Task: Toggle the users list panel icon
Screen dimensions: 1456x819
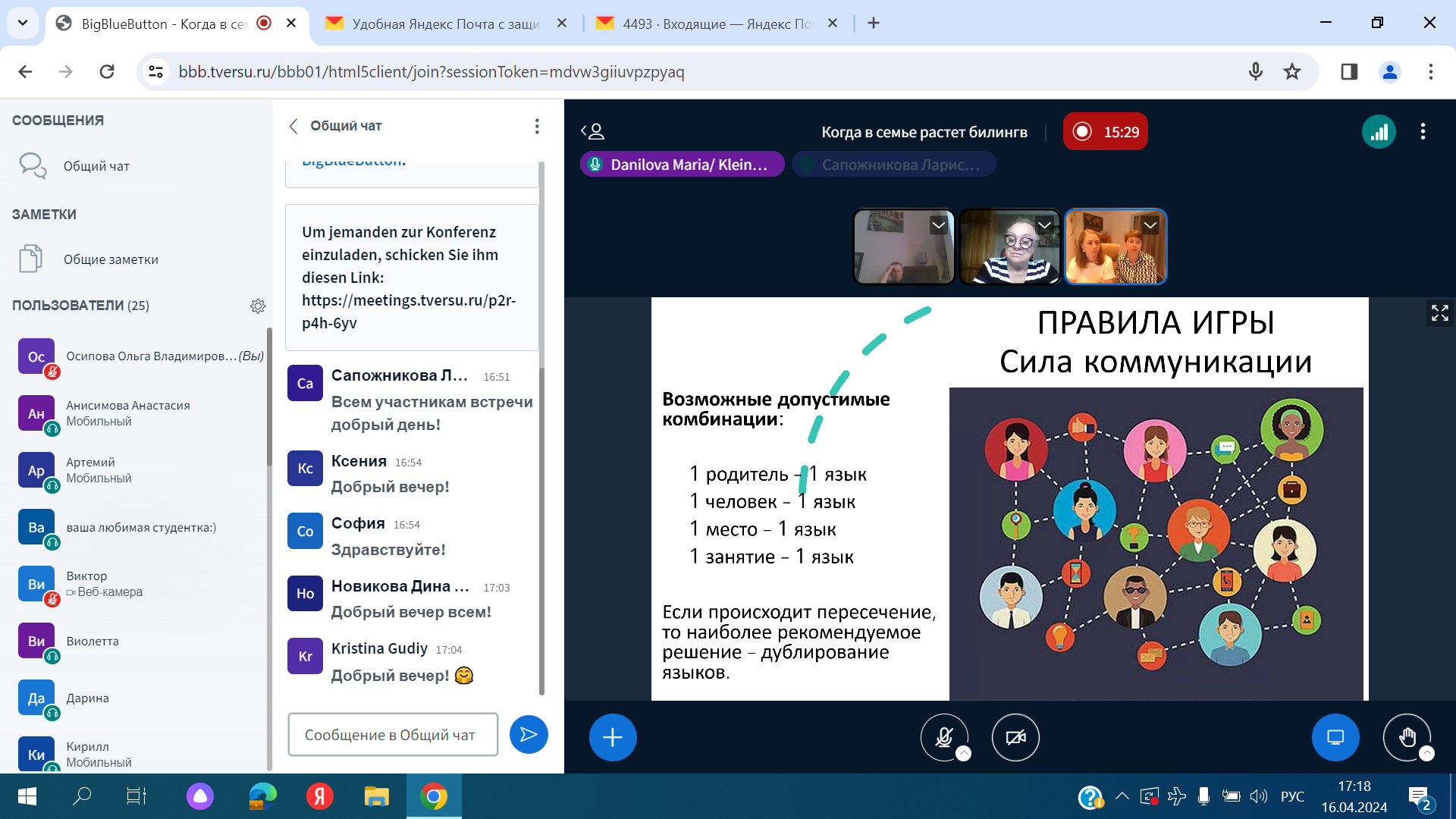Action: coord(592,132)
